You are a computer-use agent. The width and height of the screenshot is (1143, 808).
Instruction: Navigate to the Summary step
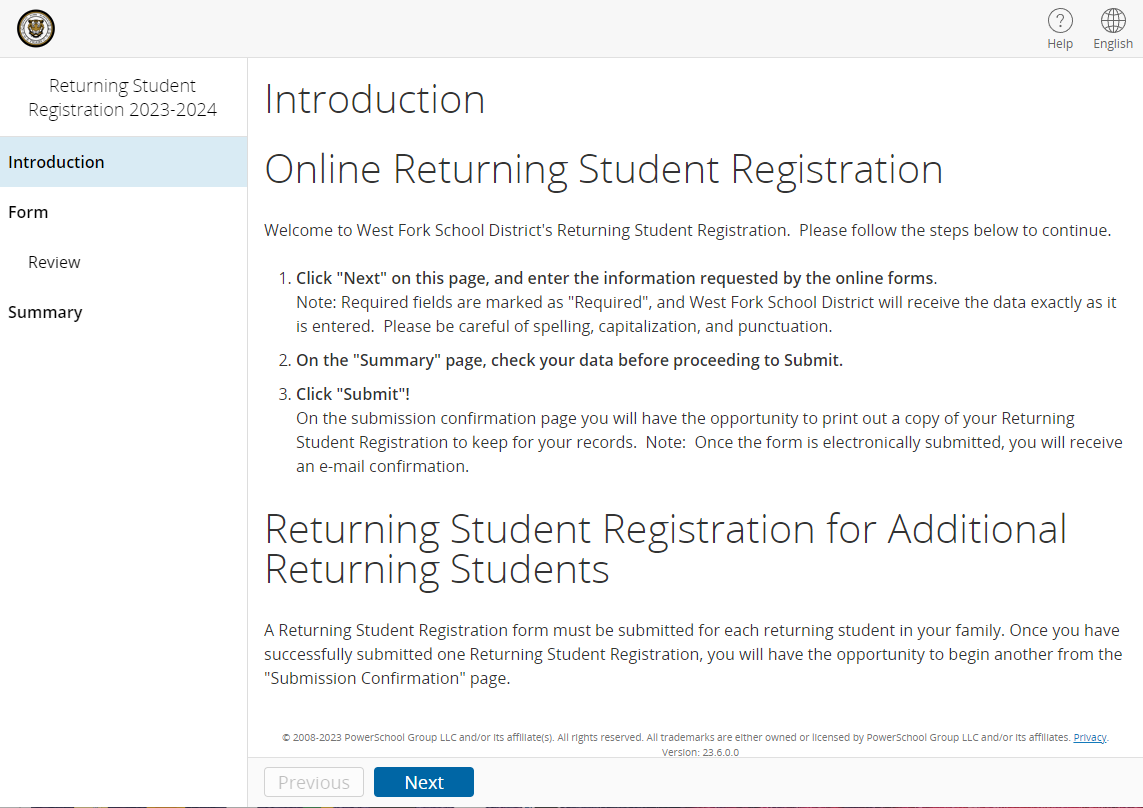(x=124, y=312)
